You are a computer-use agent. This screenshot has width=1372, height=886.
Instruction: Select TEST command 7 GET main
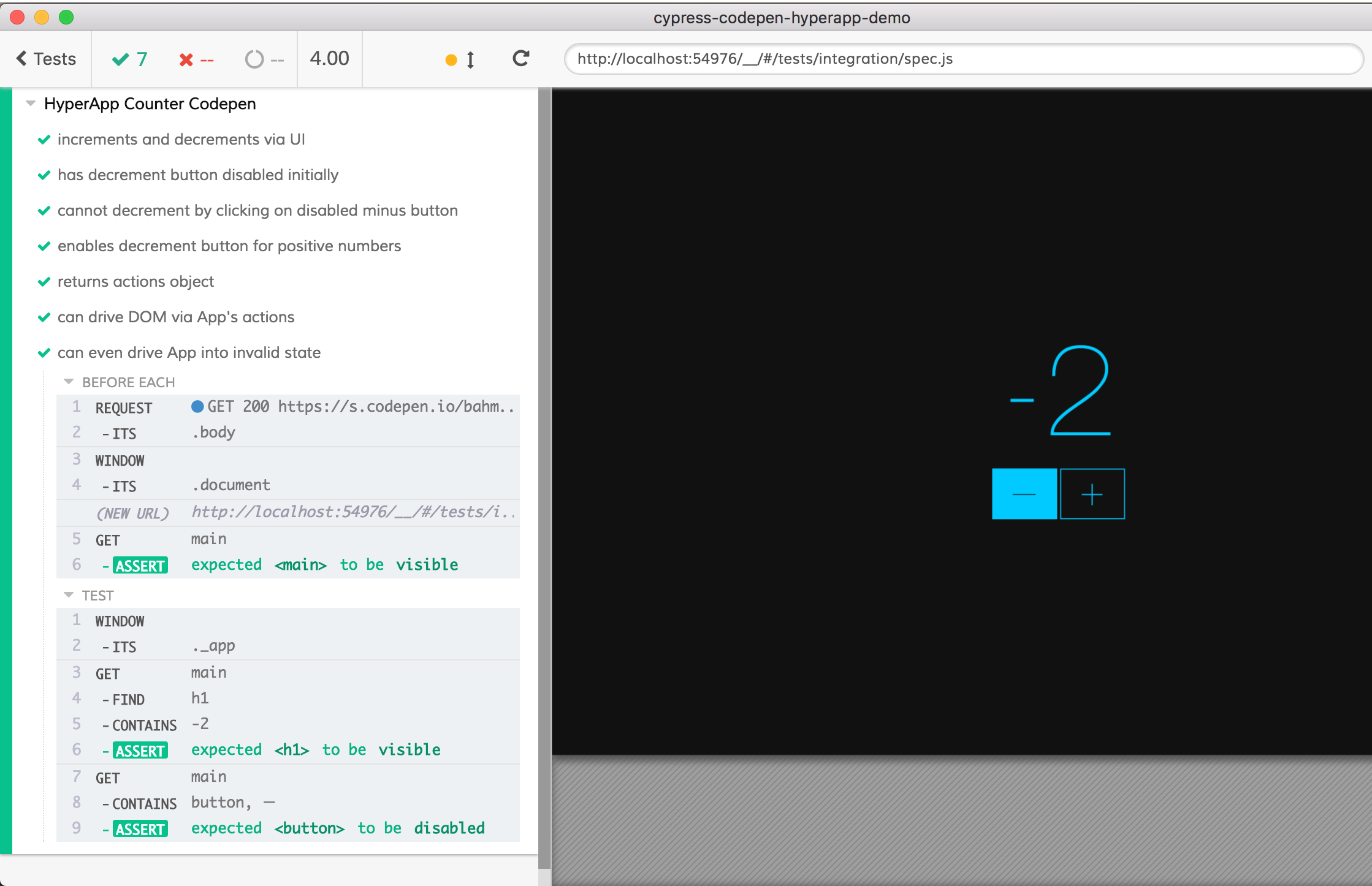pos(288,778)
